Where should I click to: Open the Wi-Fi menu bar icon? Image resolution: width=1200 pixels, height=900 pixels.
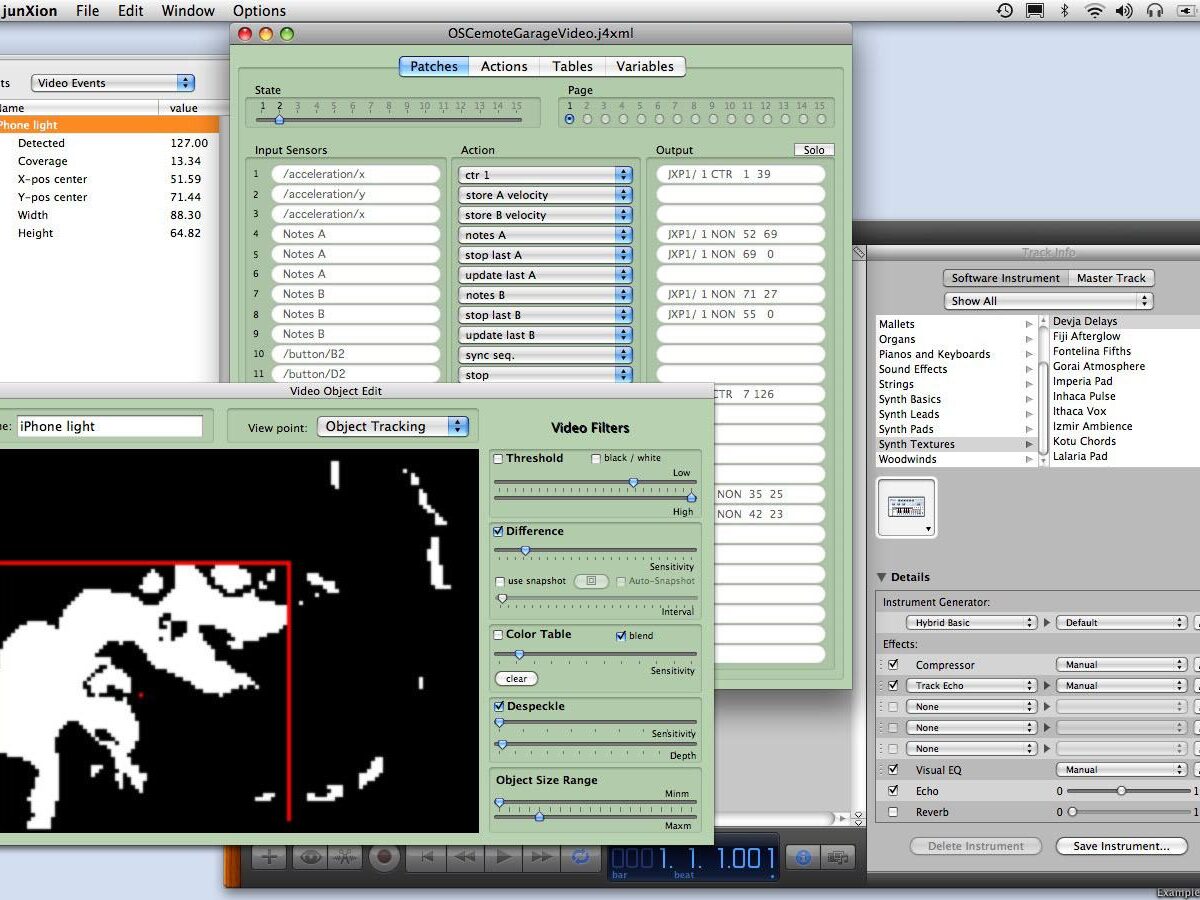(x=1094, y=11)
